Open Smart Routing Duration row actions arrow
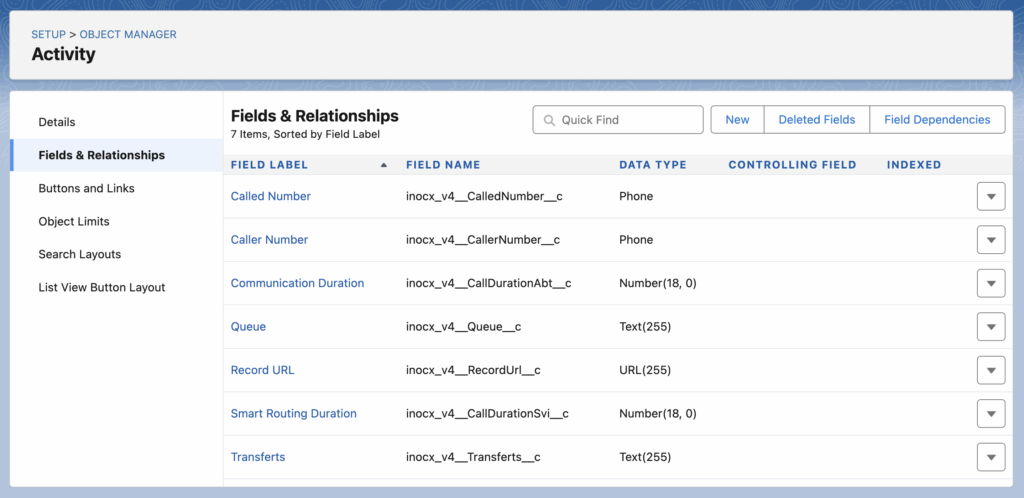The width and height of the screenshot is (1024, 498). tap(990, 414)
